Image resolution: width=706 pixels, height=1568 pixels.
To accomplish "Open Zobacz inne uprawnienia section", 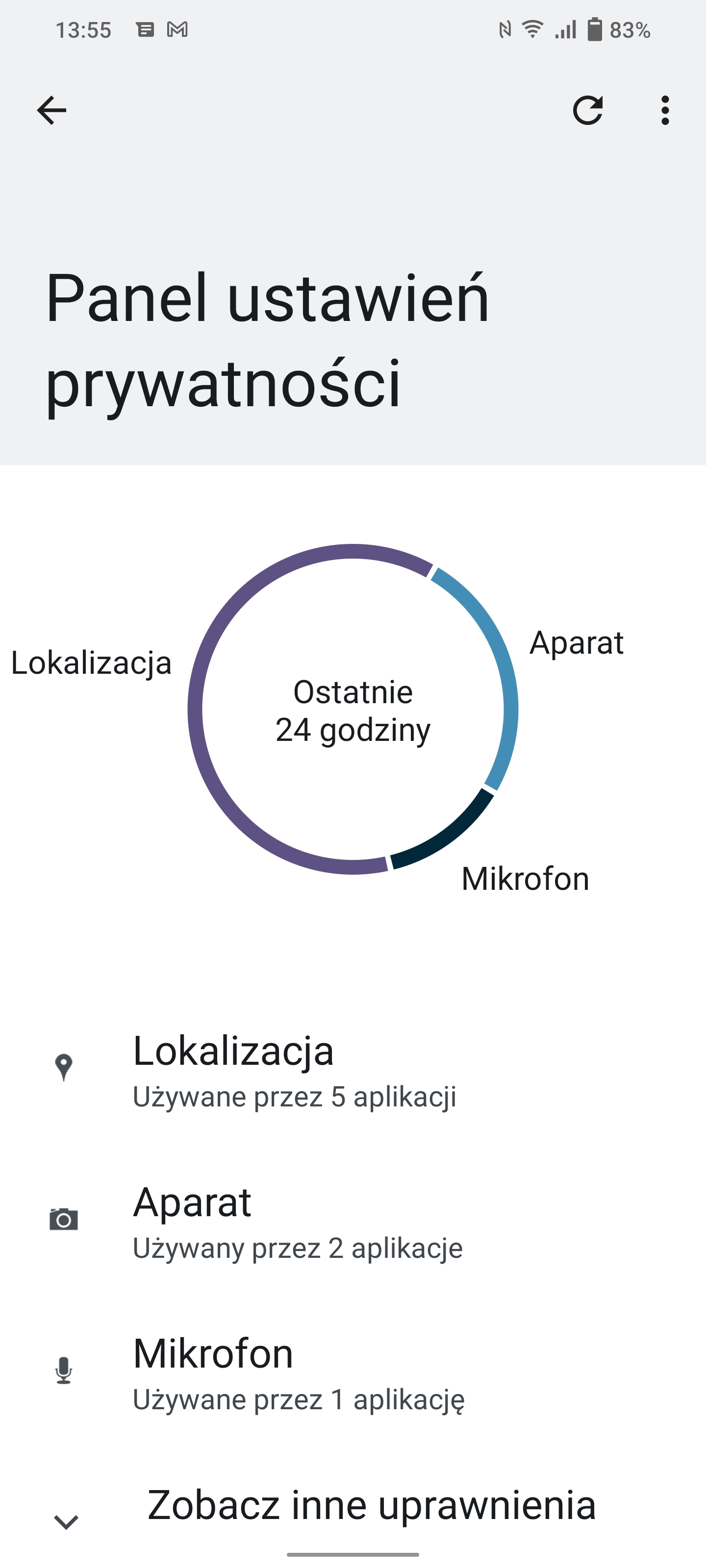I will pyautogui.click(x=353, y=1505).
